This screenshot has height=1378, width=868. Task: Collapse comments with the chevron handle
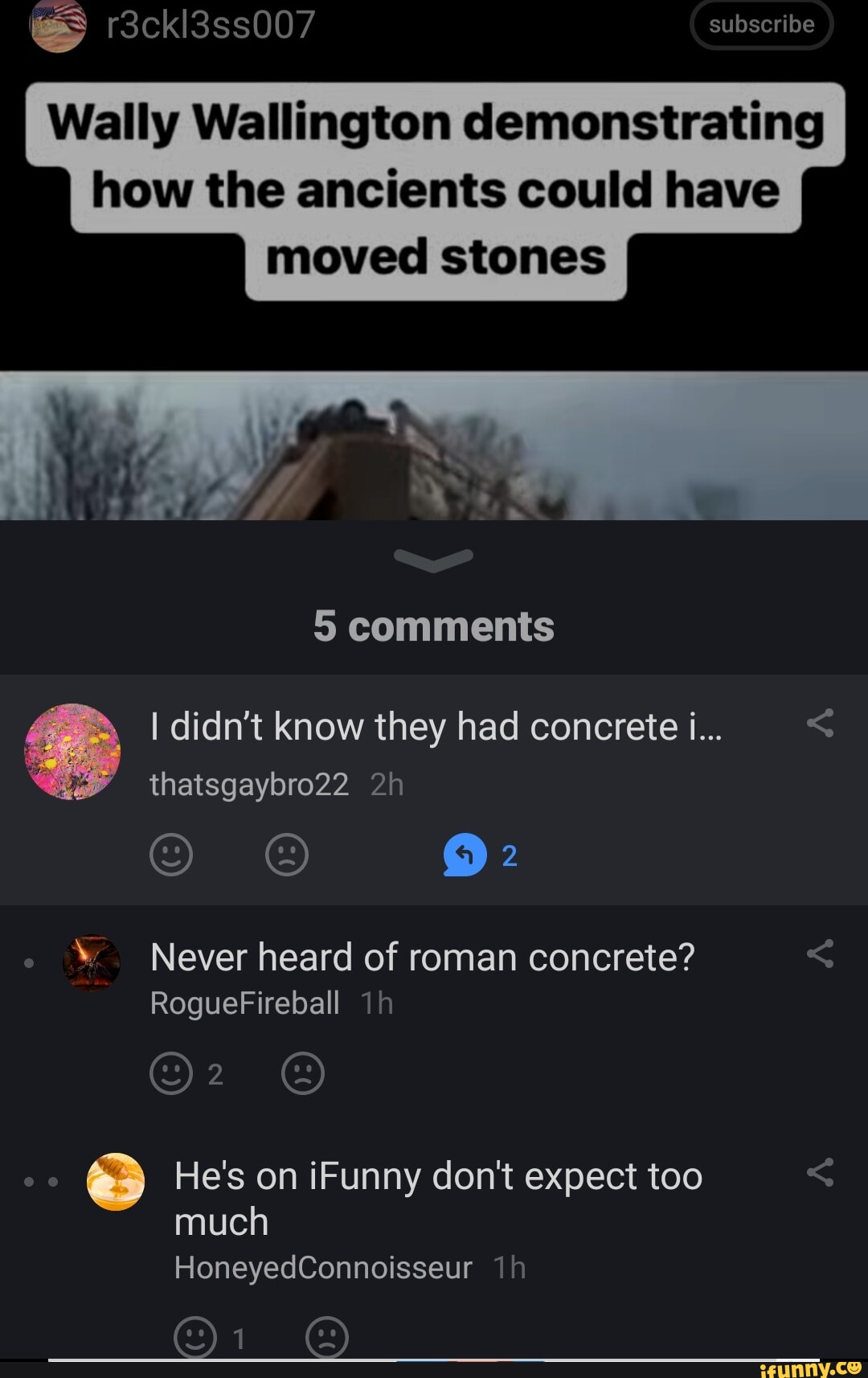point(434,560)
